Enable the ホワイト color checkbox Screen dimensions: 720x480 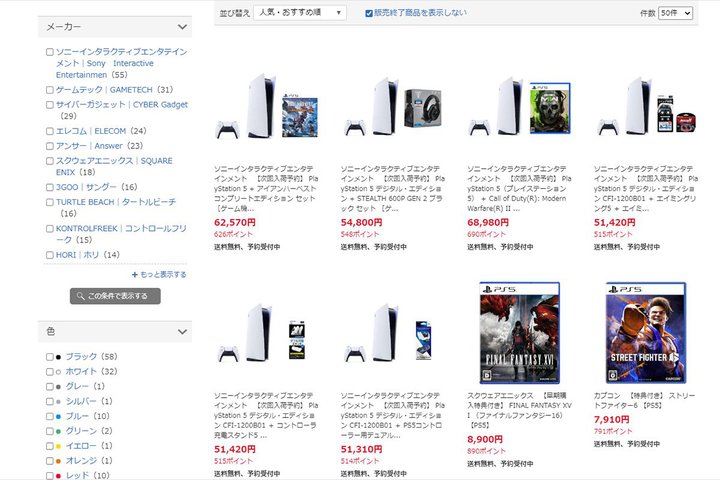(50, 372)
